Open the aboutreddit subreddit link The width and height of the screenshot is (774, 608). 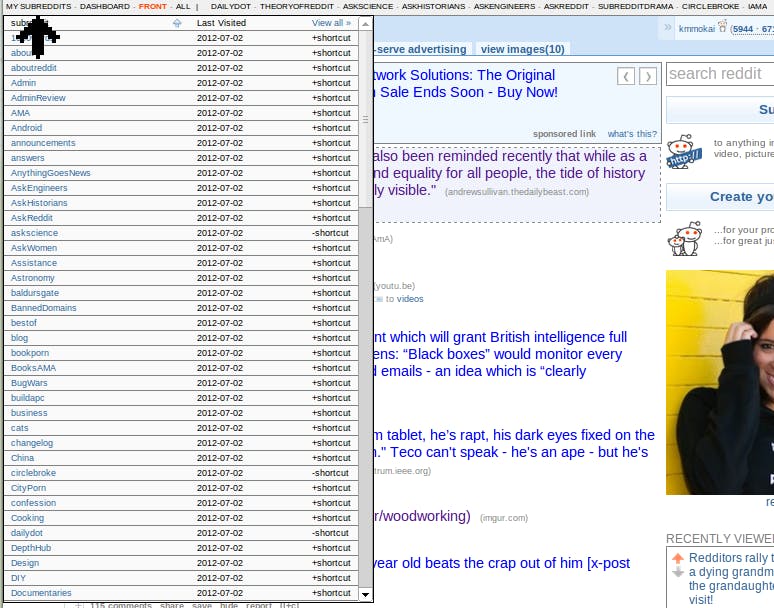[34, 68]
